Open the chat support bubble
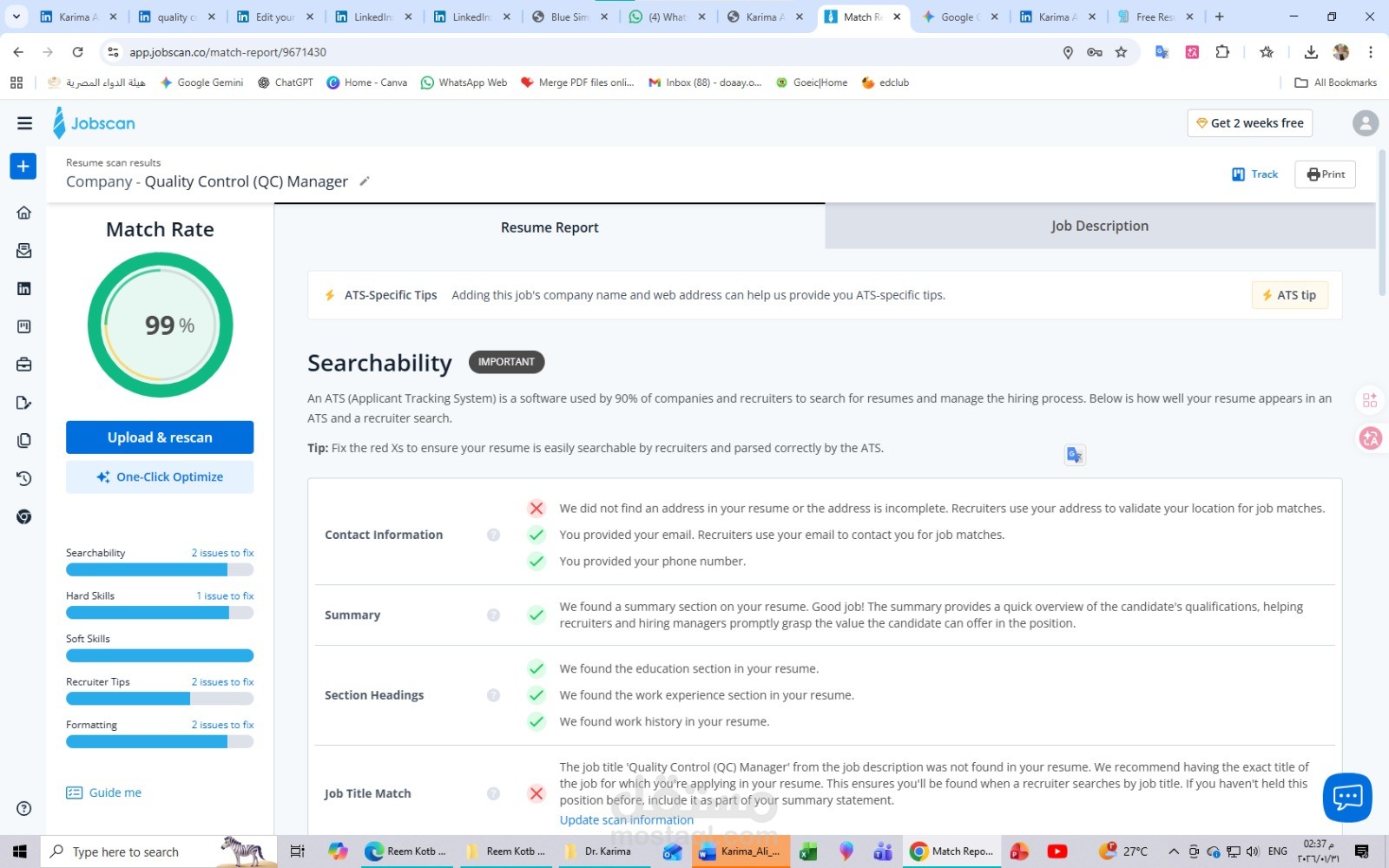This screenshot has width=1389, height=868. tap(1346, 797)
